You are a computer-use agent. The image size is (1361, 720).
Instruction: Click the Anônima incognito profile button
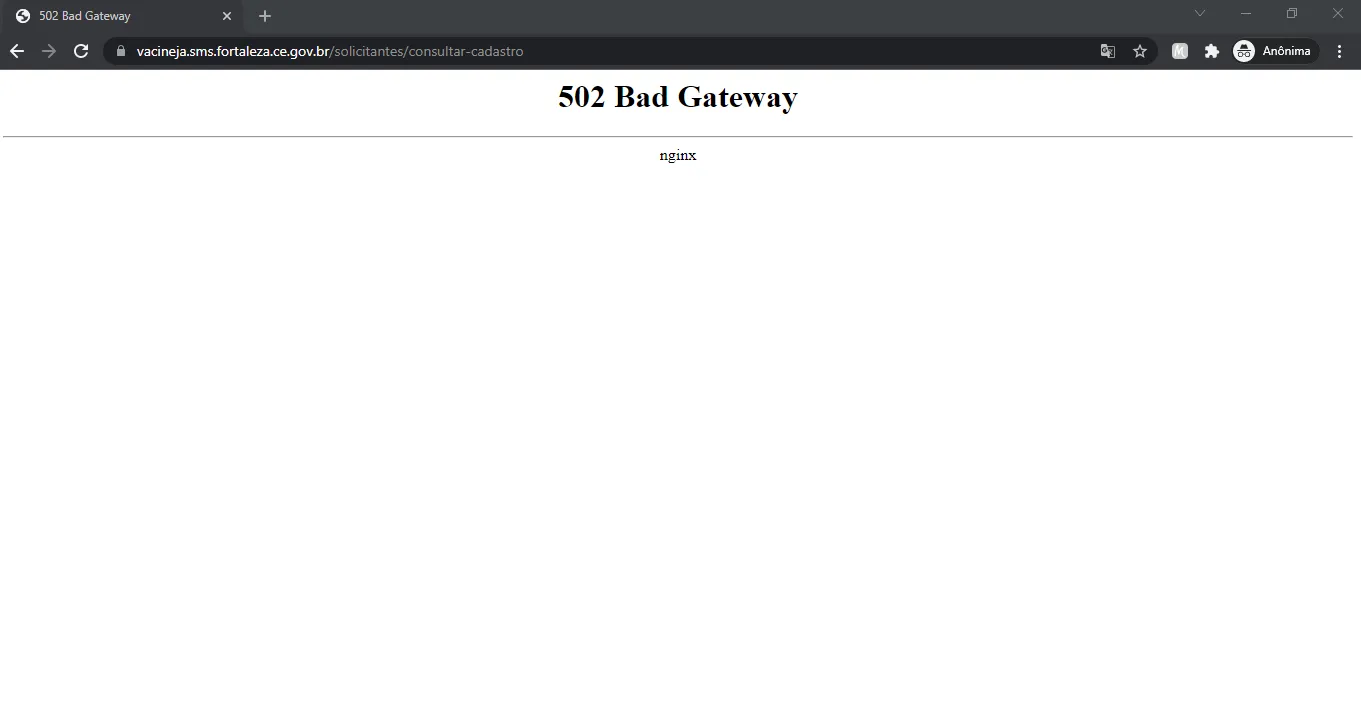point(1273,51)
